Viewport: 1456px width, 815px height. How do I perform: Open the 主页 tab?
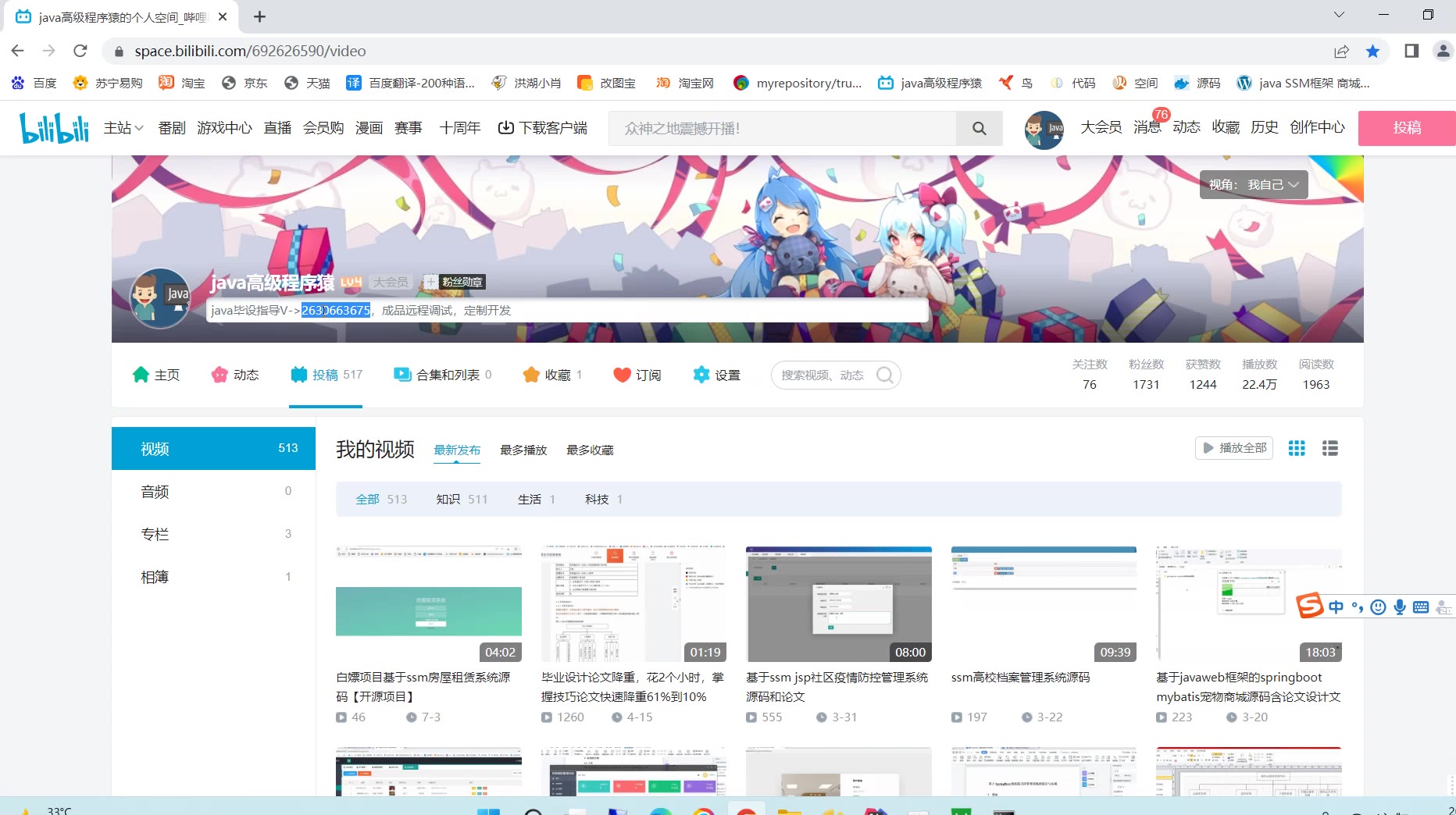click(156, 375)
